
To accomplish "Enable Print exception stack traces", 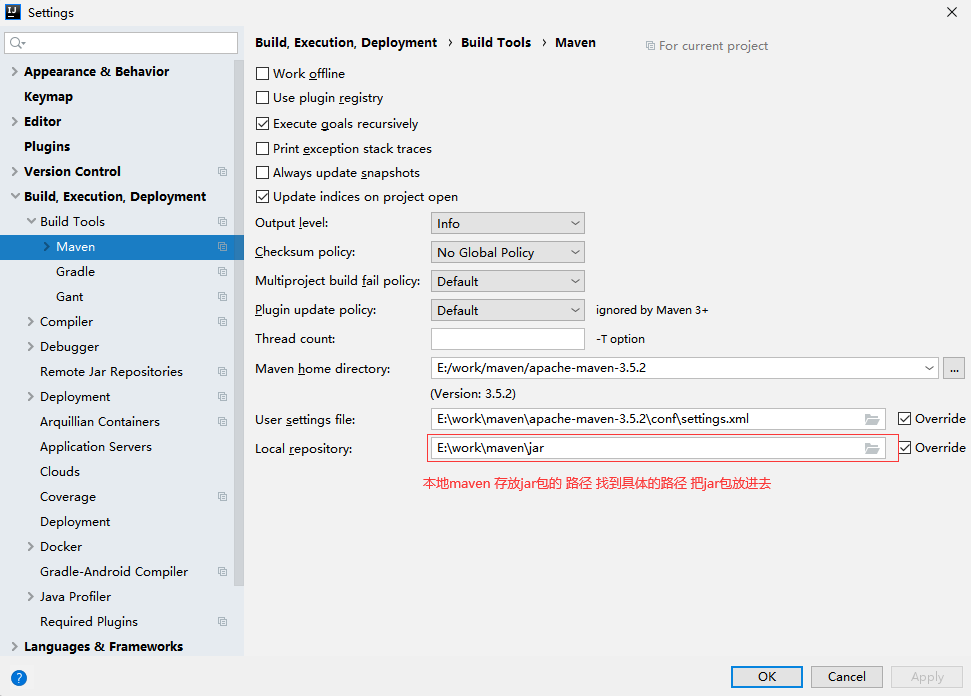I will click(x=263, y=149).
